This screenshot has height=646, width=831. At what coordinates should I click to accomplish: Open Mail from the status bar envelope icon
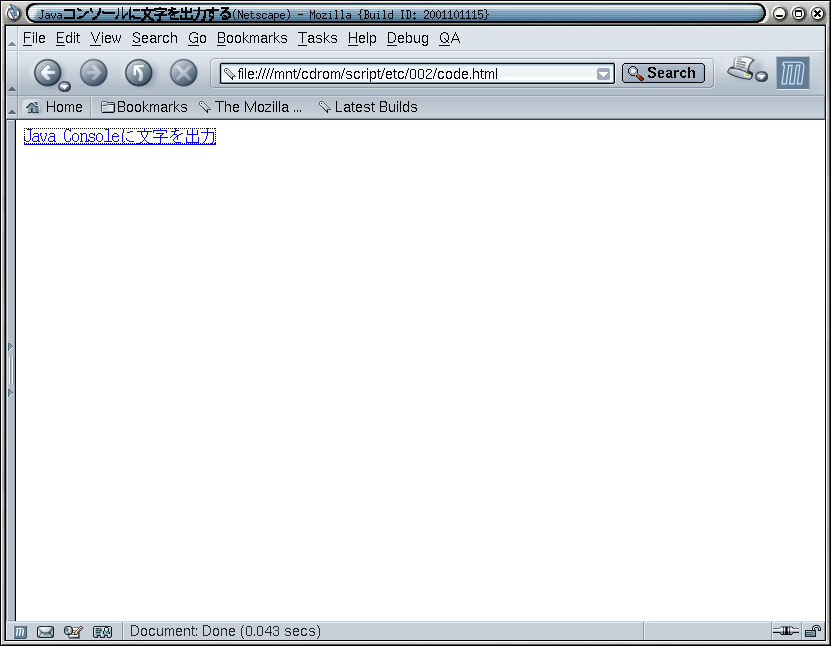pos(46,632)
